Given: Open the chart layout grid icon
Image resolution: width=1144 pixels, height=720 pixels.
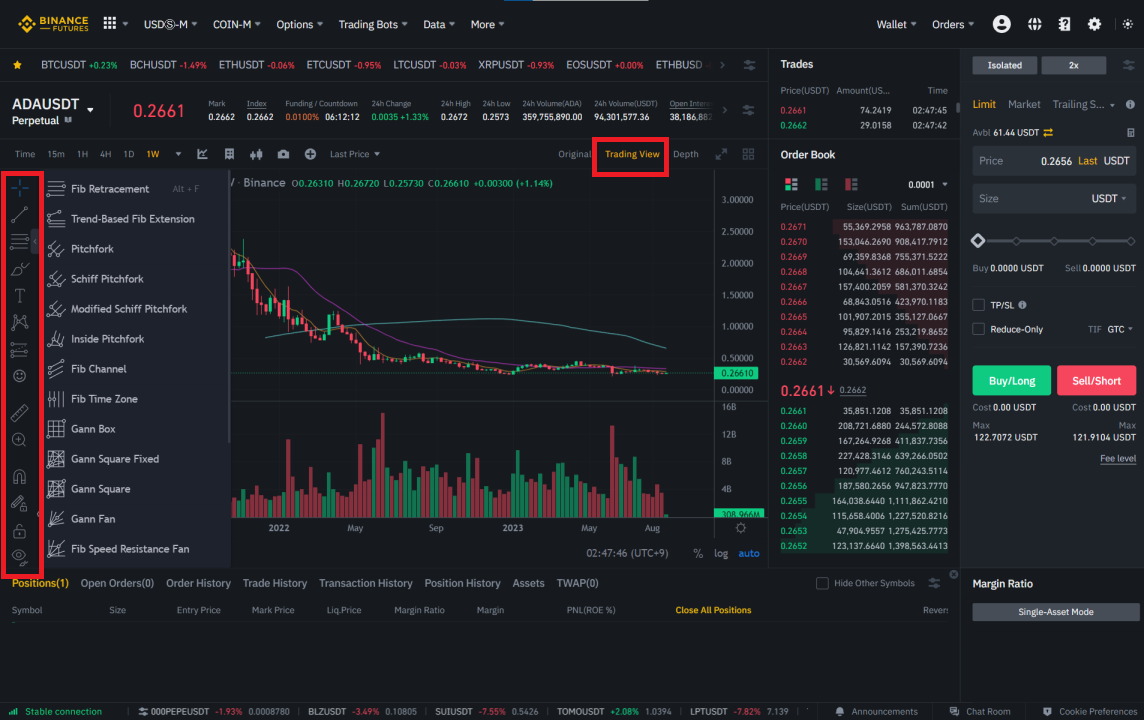Looking at the screenshot, I should 229,154.
